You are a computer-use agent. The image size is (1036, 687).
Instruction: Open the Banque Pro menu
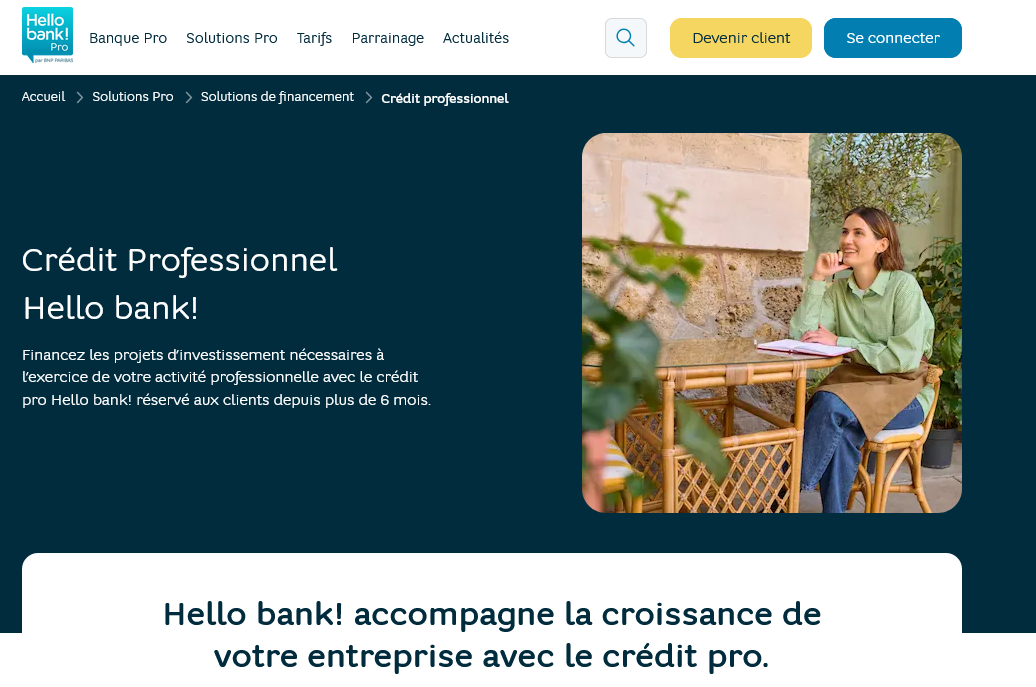pos(128,38)
